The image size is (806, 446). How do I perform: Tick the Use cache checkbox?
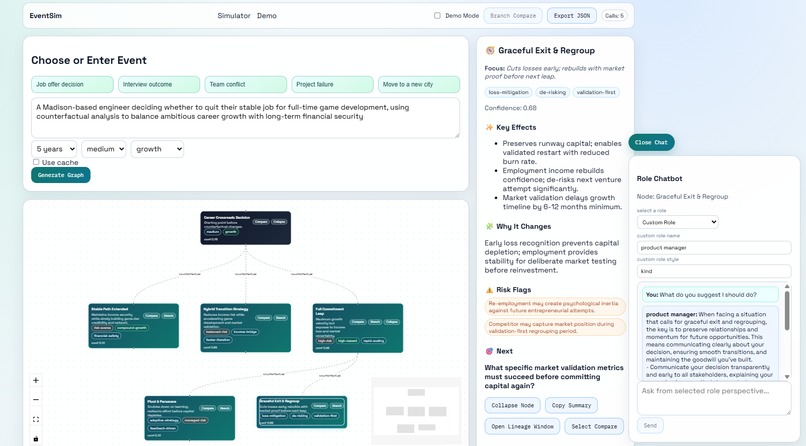(36, 162)
